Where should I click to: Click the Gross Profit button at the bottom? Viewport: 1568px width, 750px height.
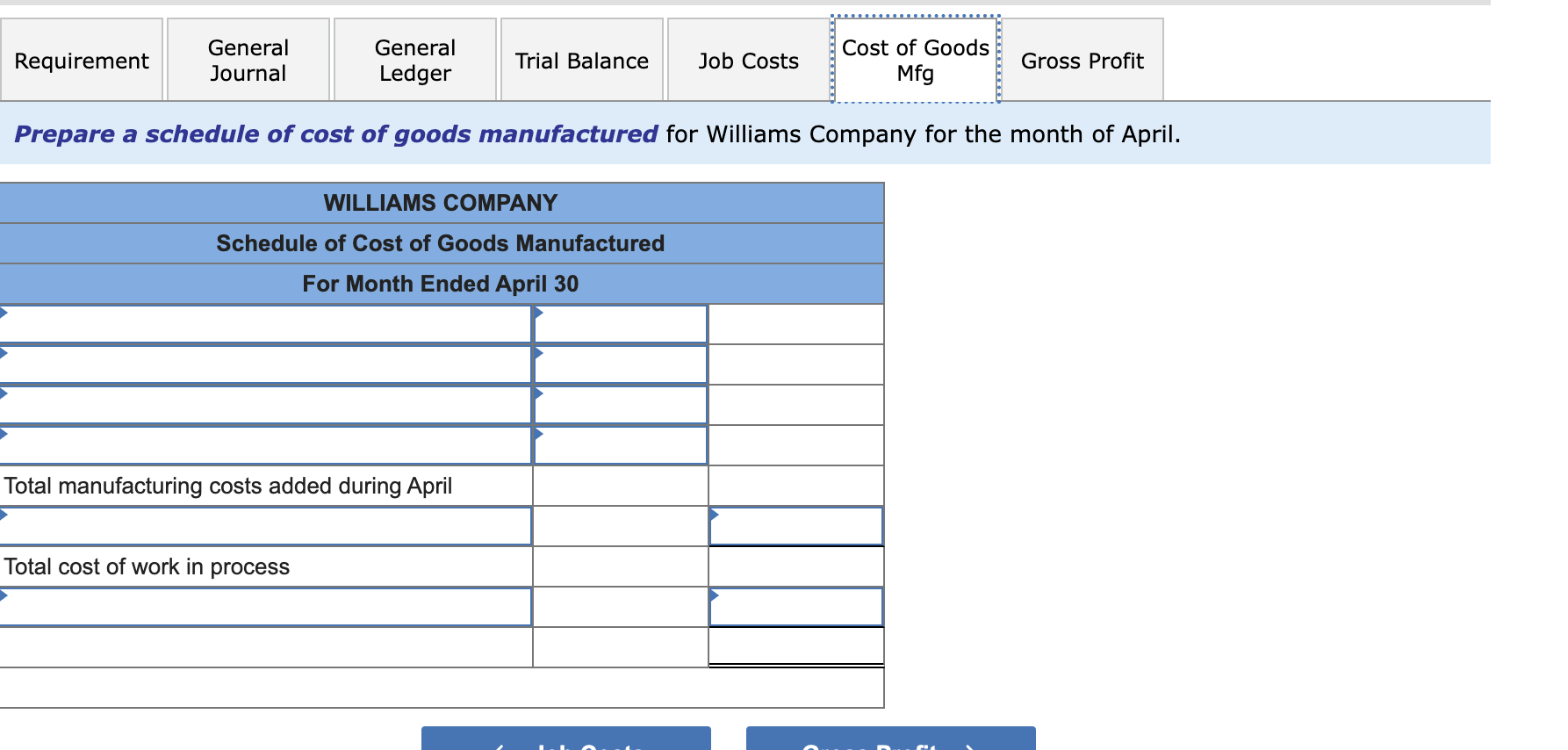pyautogui.click(x=889, y=742)
